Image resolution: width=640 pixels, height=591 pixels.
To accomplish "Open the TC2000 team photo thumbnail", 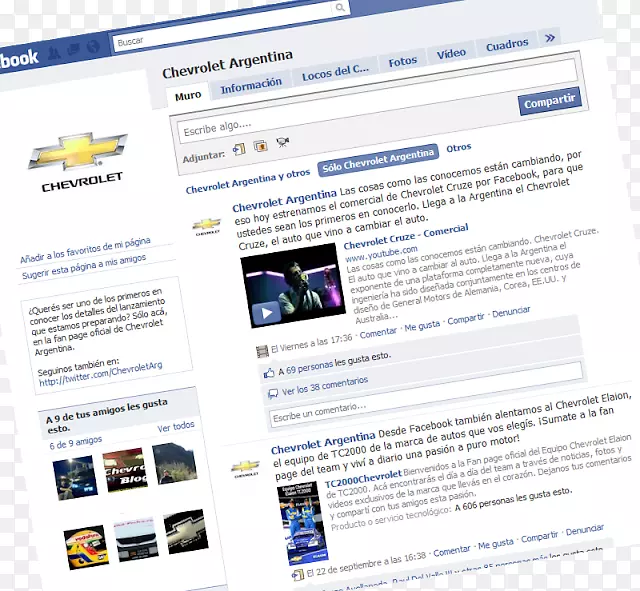I will [x=302, y=523].
